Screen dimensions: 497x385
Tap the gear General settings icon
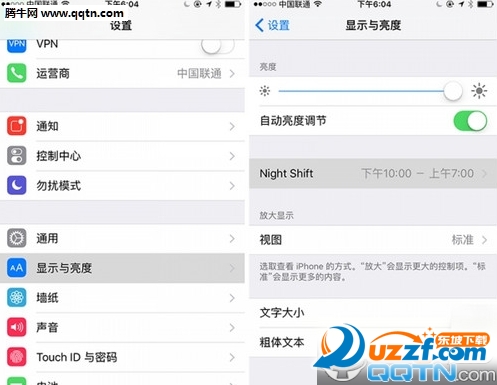point(17,238)
